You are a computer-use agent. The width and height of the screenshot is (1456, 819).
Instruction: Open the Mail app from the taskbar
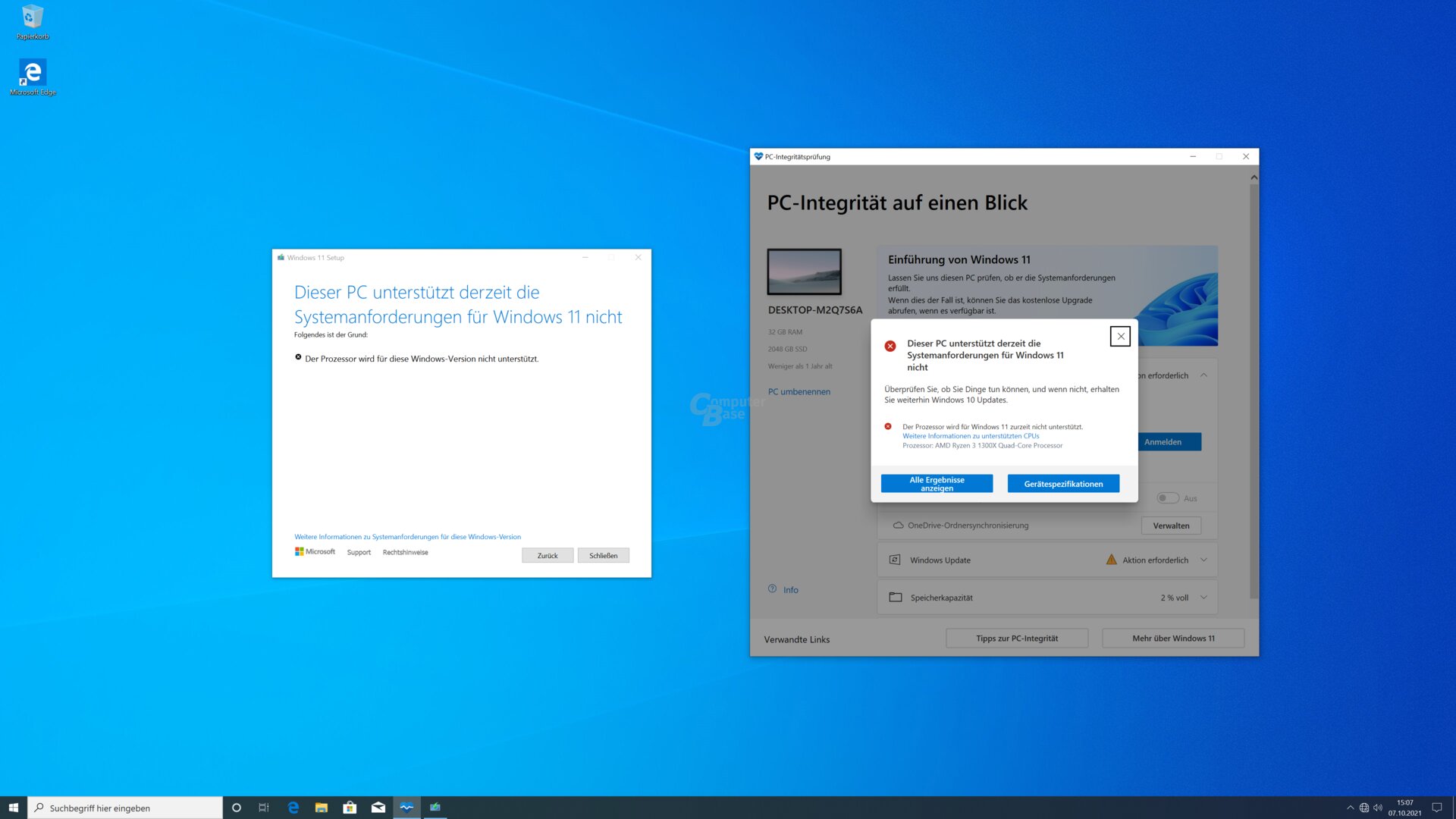[378, 808]
